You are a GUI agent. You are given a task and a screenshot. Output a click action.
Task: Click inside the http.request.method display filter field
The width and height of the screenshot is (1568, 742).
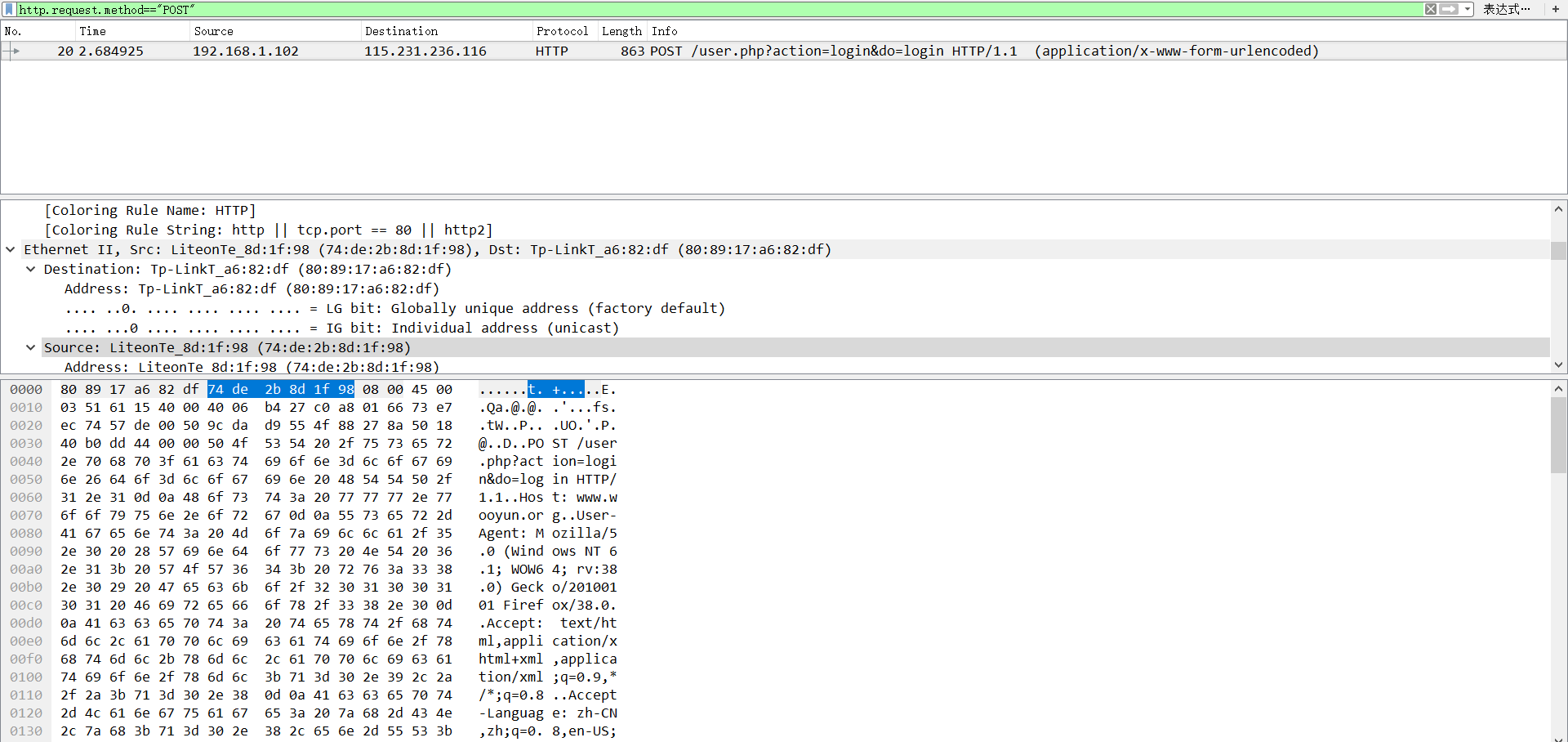coord(719,9)
